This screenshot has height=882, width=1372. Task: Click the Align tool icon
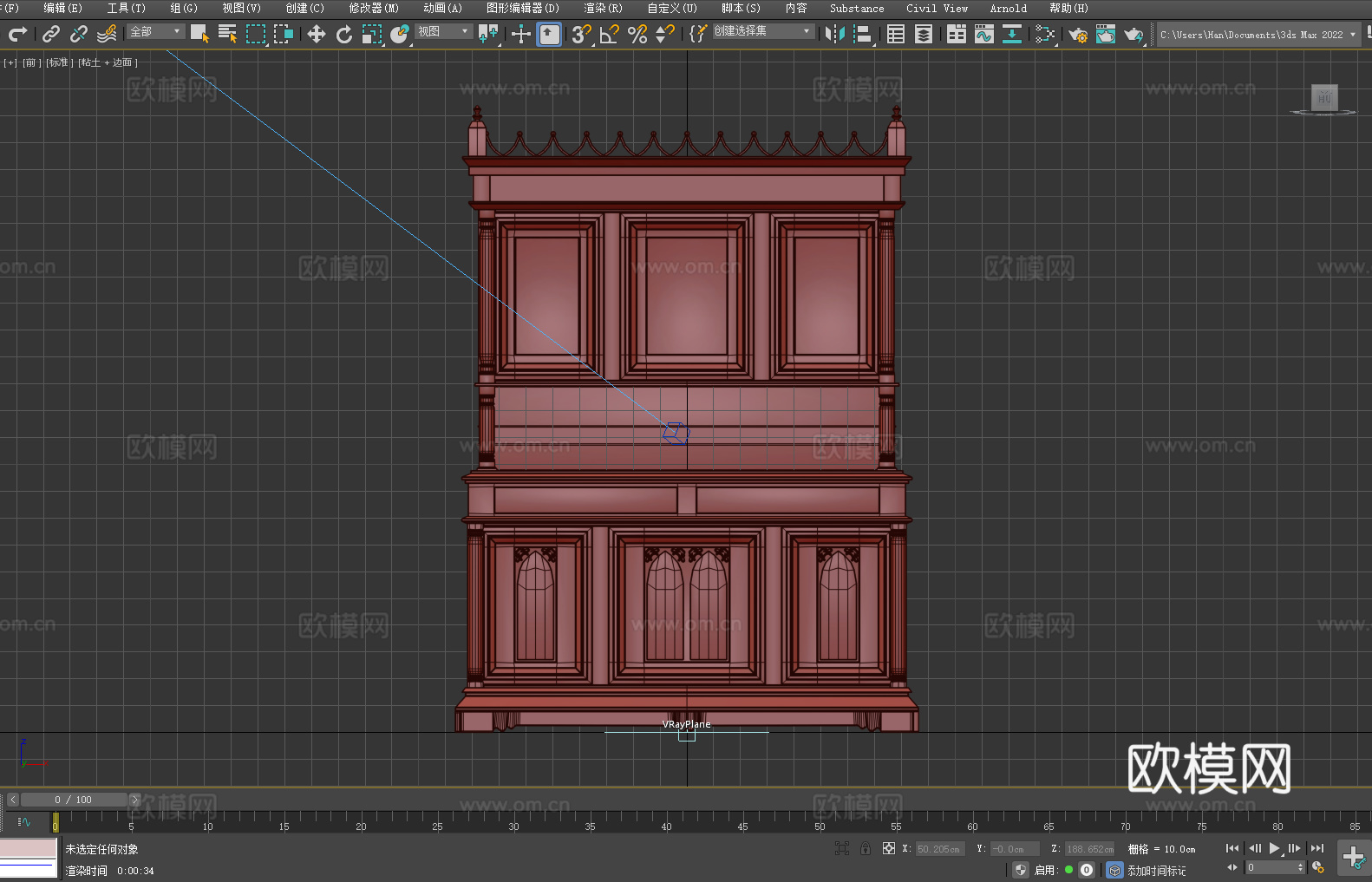(863, 34)
